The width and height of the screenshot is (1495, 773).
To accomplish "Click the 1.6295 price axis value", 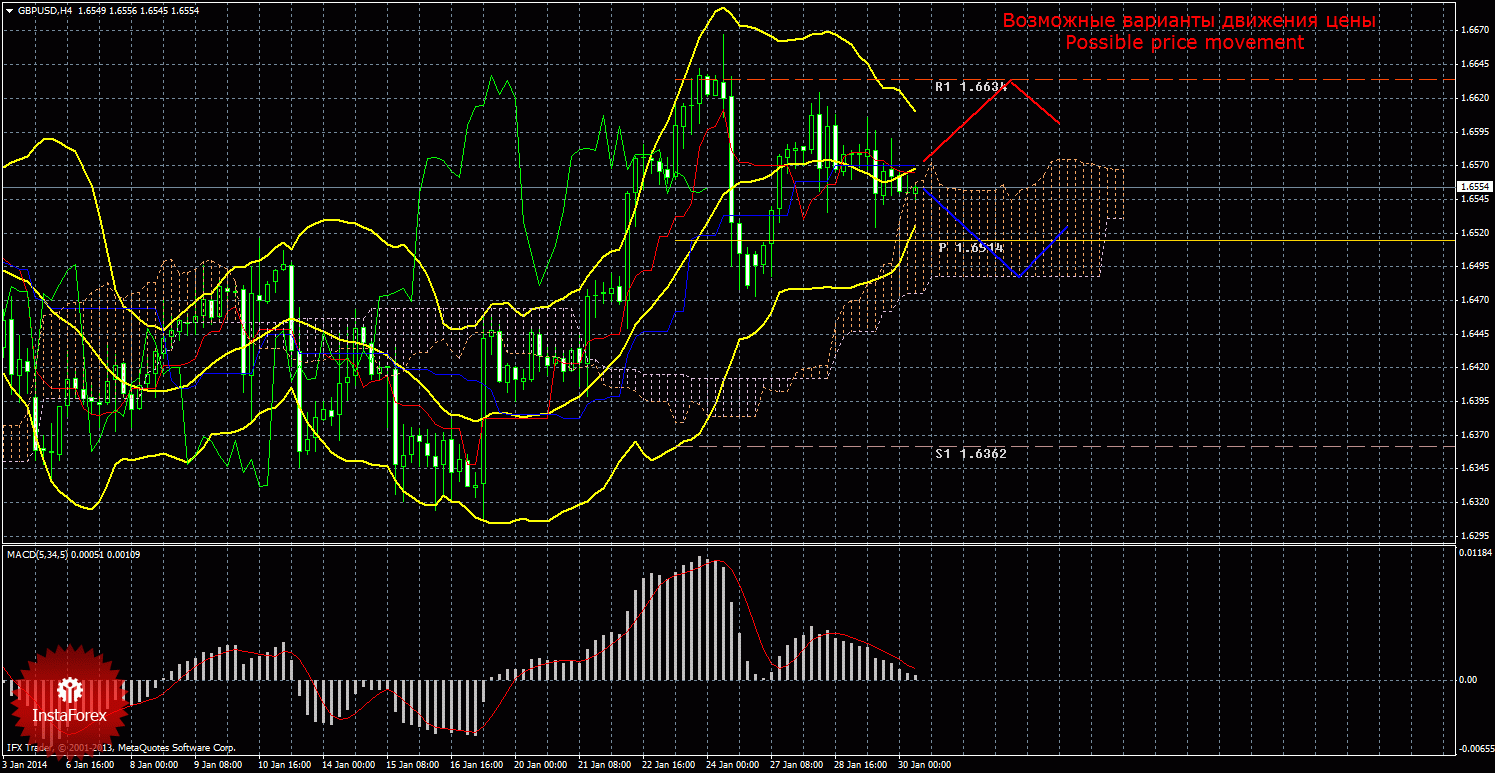I will tap(1475, 536).
